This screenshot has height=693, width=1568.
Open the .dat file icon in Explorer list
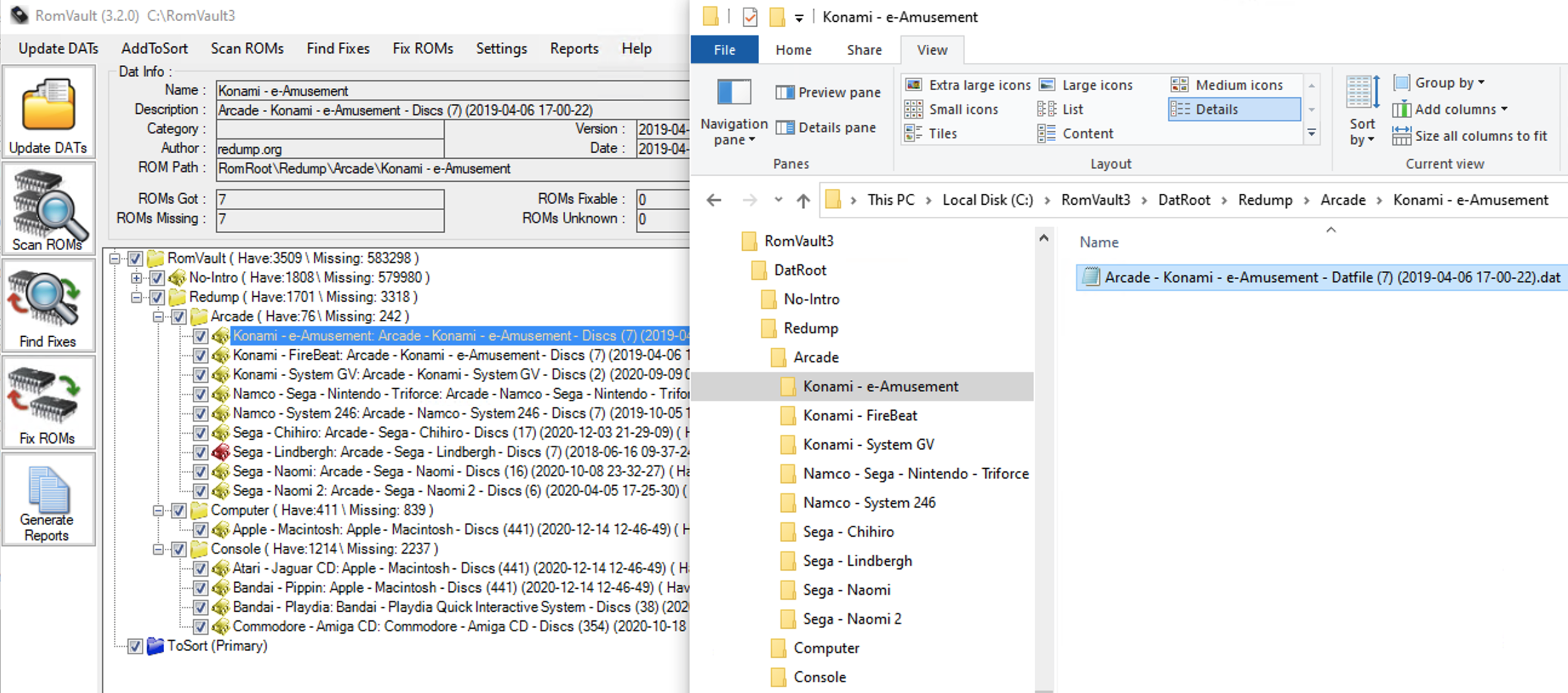[x=1091, y=277]
